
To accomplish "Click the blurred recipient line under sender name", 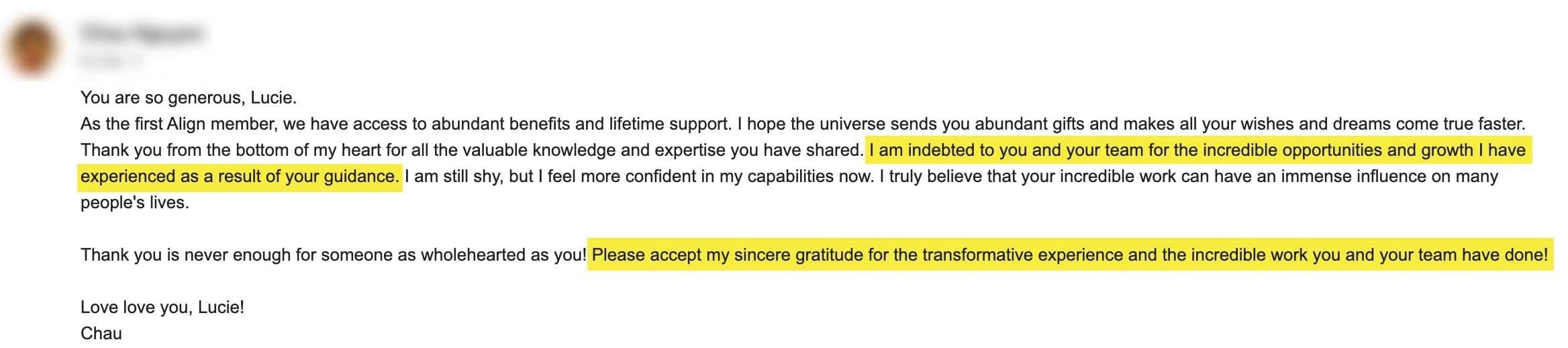I will pos(111,60).
